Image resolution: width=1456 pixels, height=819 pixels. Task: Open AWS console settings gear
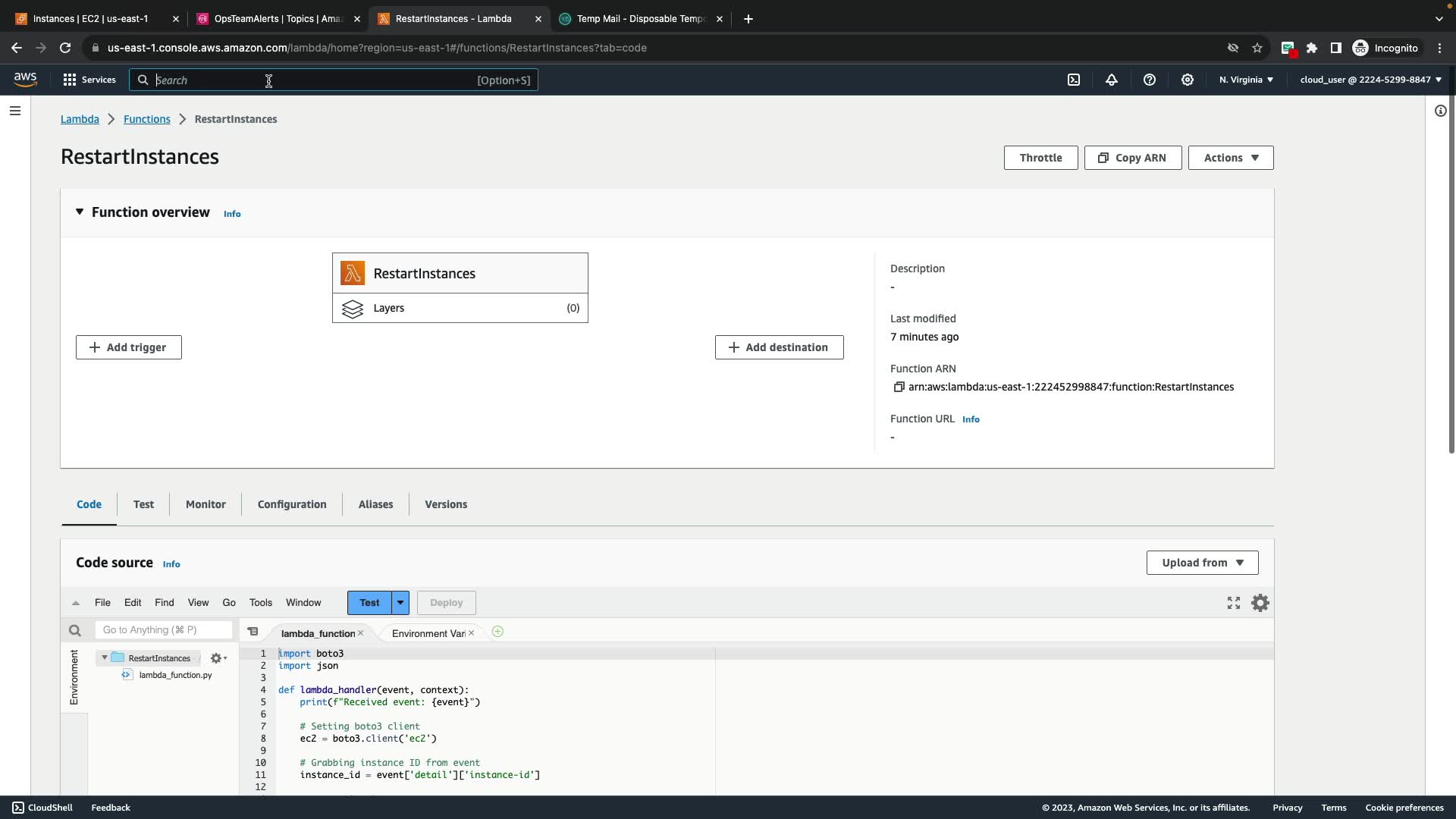click(x=1188, y=80)
